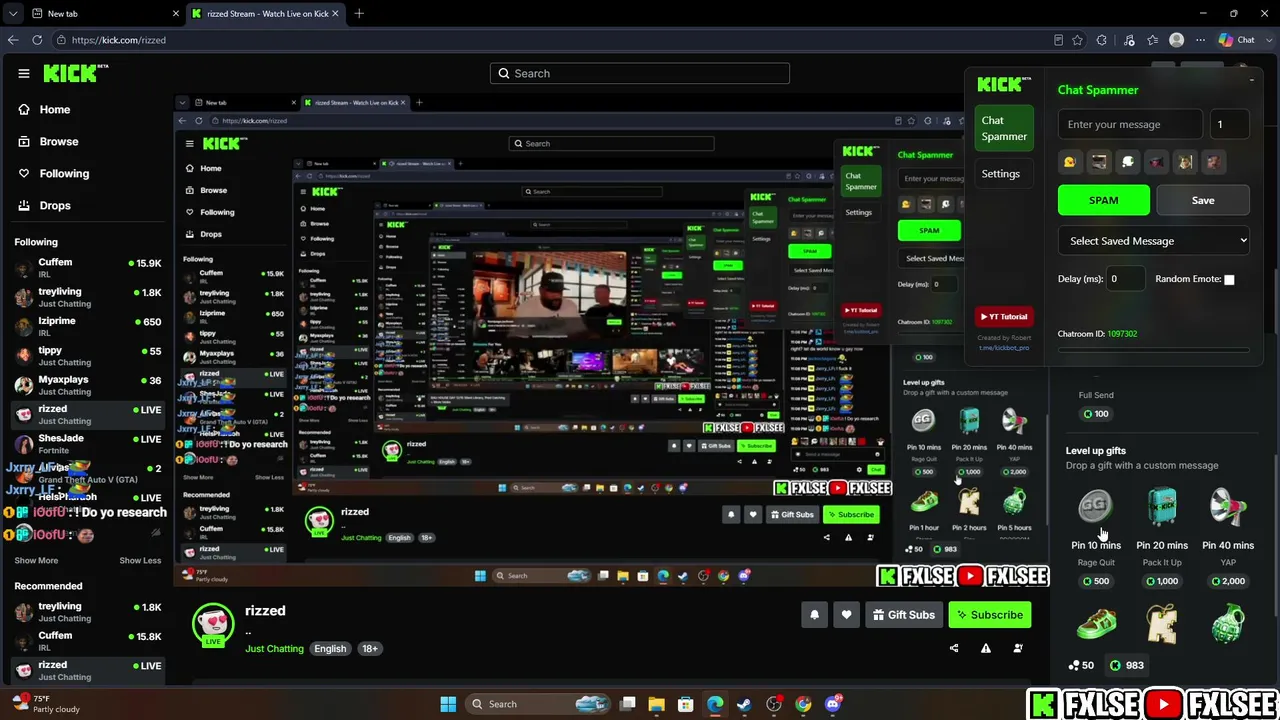1280x720 pixels.
Task: Select the Chat Spammer tab
Action: tap(1004, 128)
